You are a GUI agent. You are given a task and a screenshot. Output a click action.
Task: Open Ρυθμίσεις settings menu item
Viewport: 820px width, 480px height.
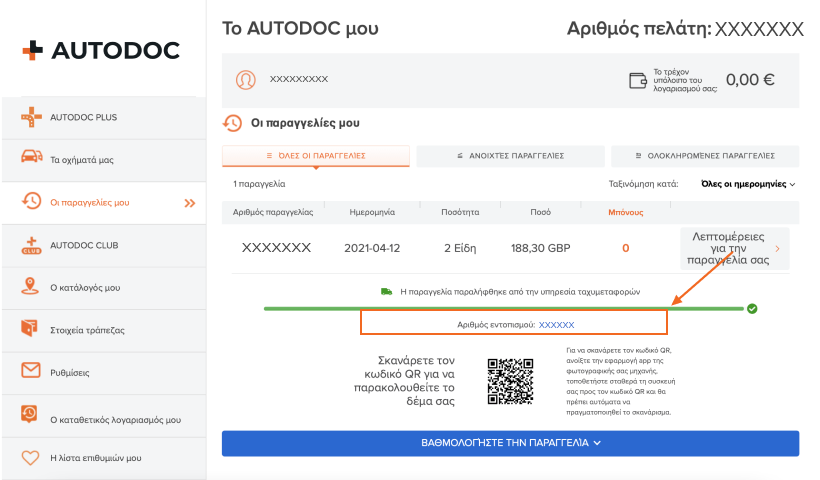104,373
